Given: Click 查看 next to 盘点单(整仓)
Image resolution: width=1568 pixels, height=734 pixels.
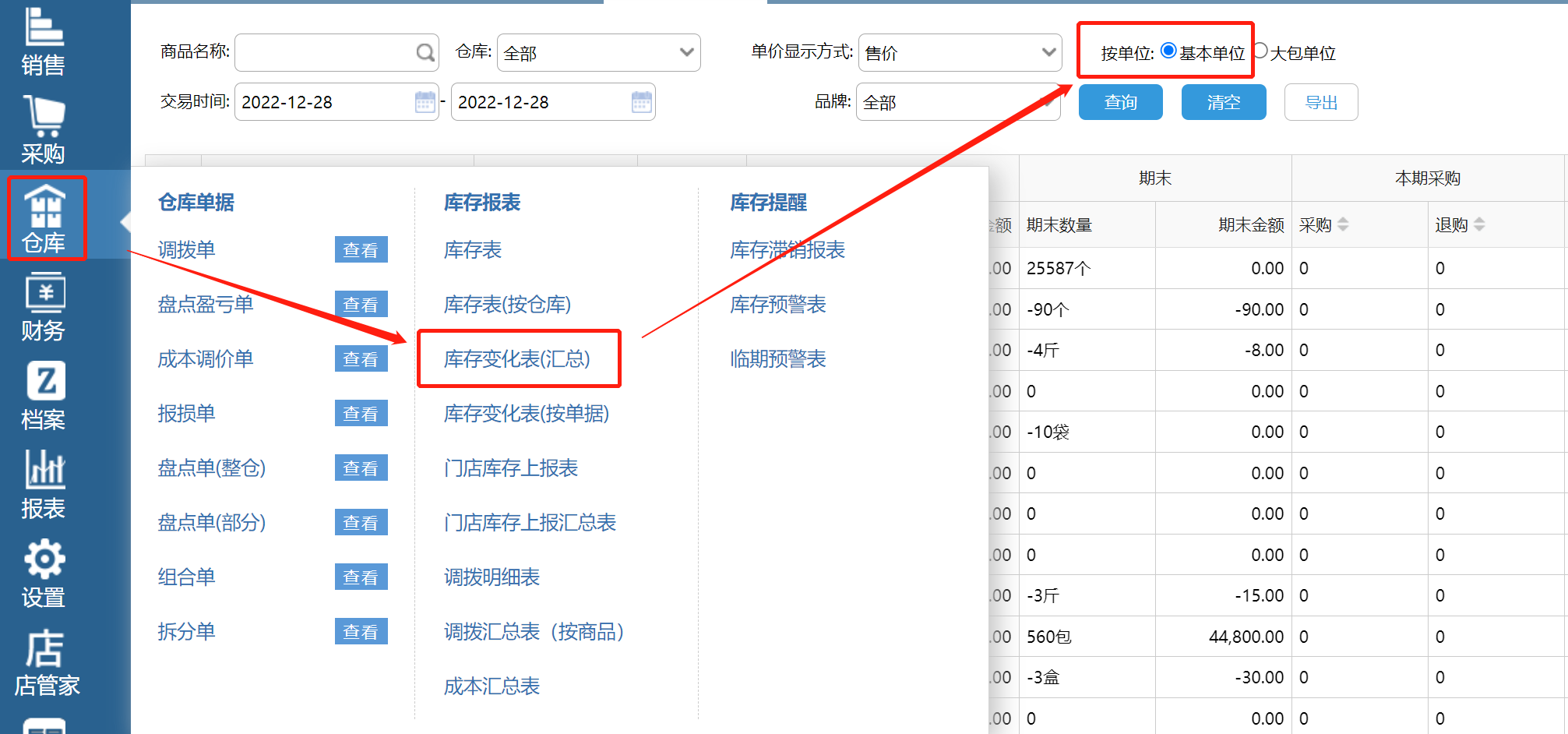Looking at the screenshot, I should pyautogui.click(x=361, y=468).
